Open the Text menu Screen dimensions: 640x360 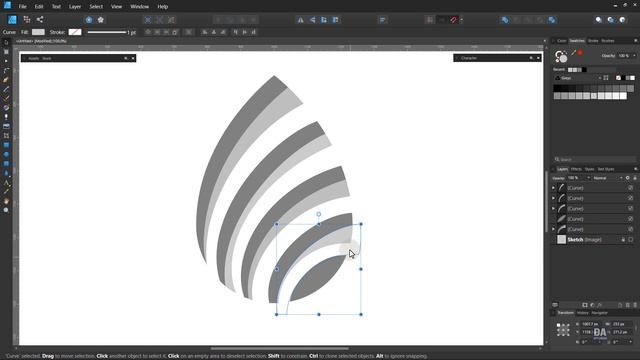coord(56,7)
